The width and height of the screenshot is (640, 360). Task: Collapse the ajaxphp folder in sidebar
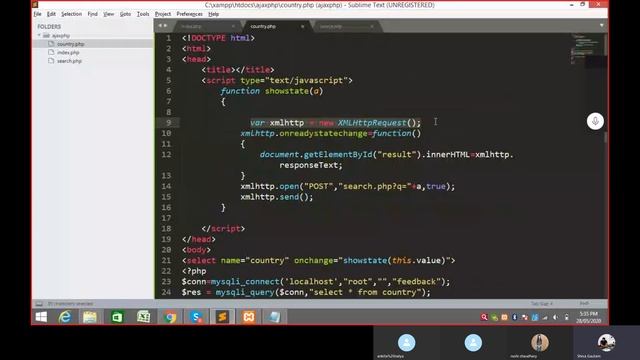click(x=39, y=36)
